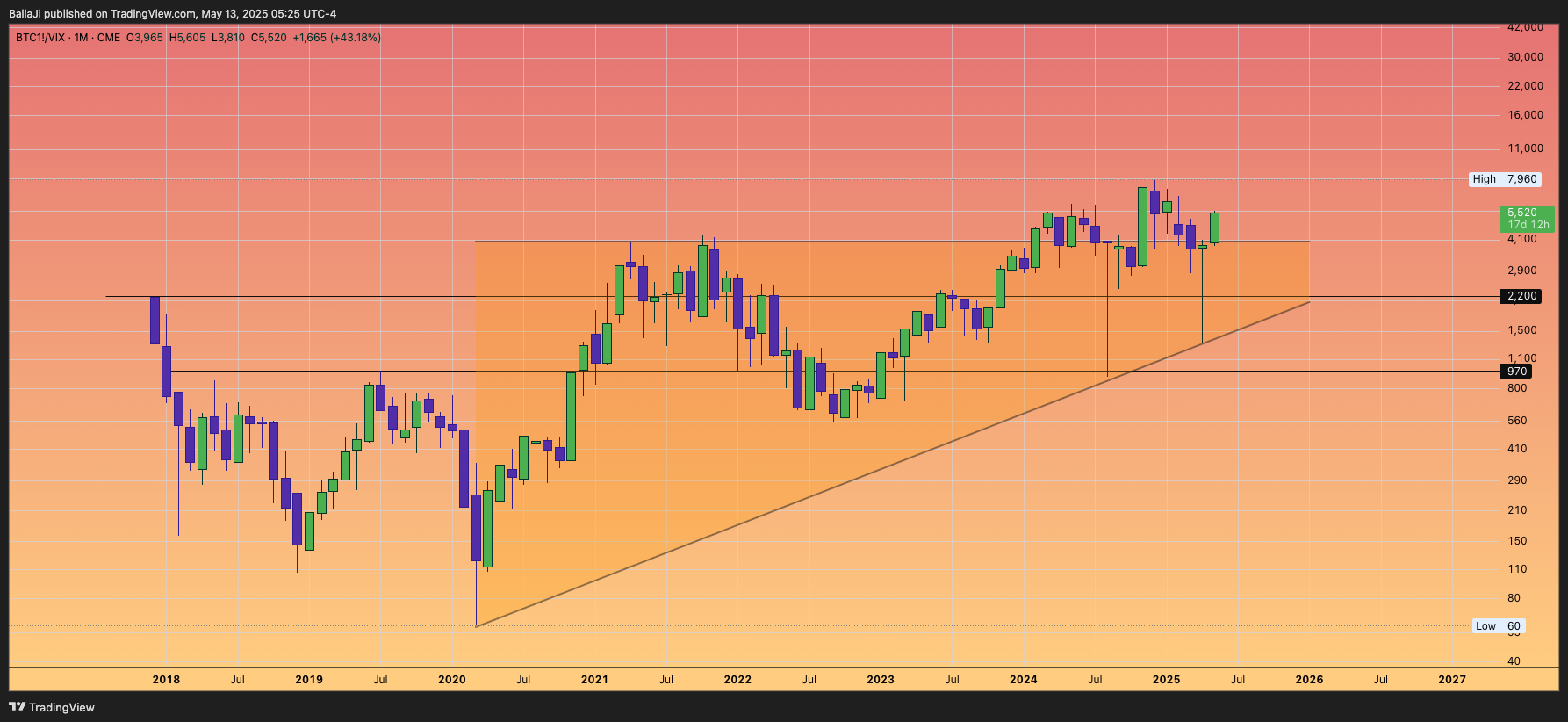Click the low value L3,810
1568x722 pixels.
pos(228,38)
